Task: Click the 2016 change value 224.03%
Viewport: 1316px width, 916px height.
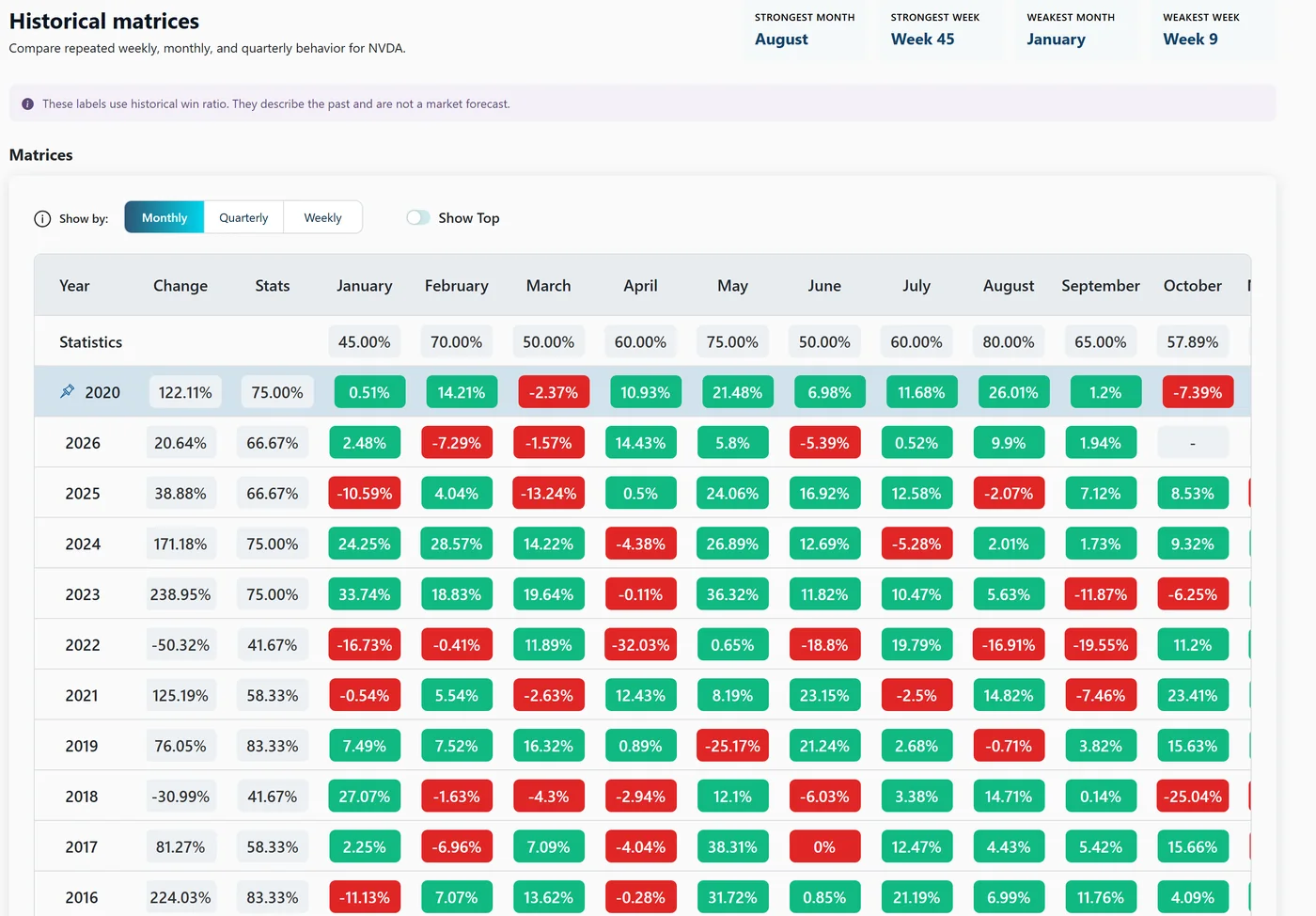Action: tap(180, 898)
